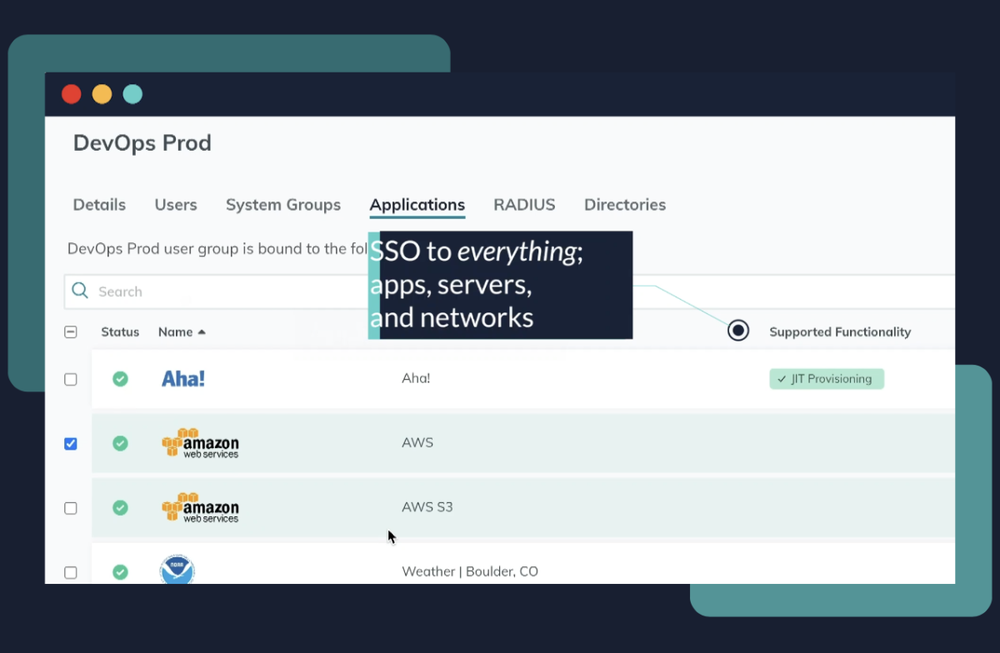
Task: Click the Amazon Web Services logo for AWS
Action: tap(200, 443)
